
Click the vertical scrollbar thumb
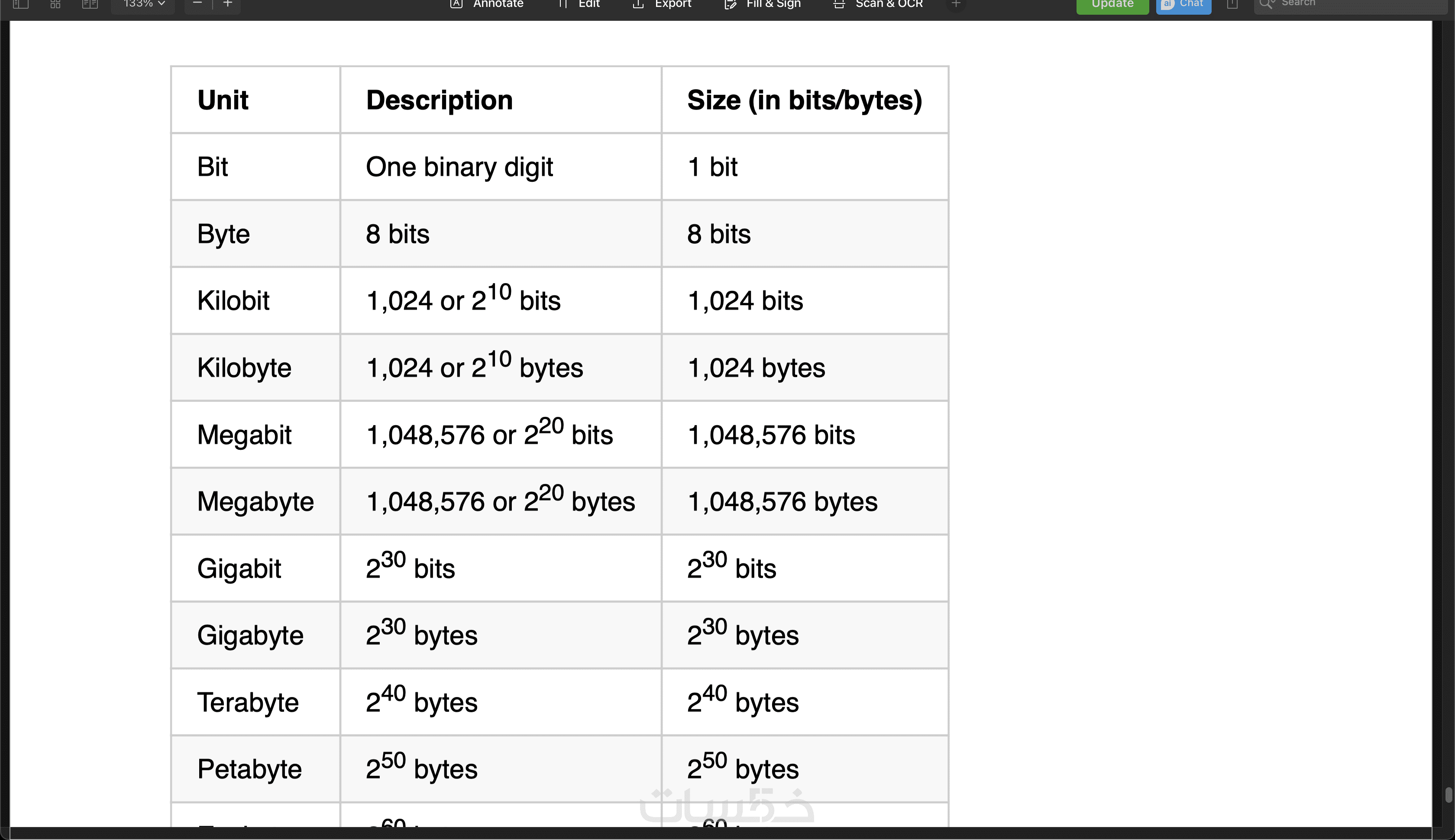point(1448,795)
